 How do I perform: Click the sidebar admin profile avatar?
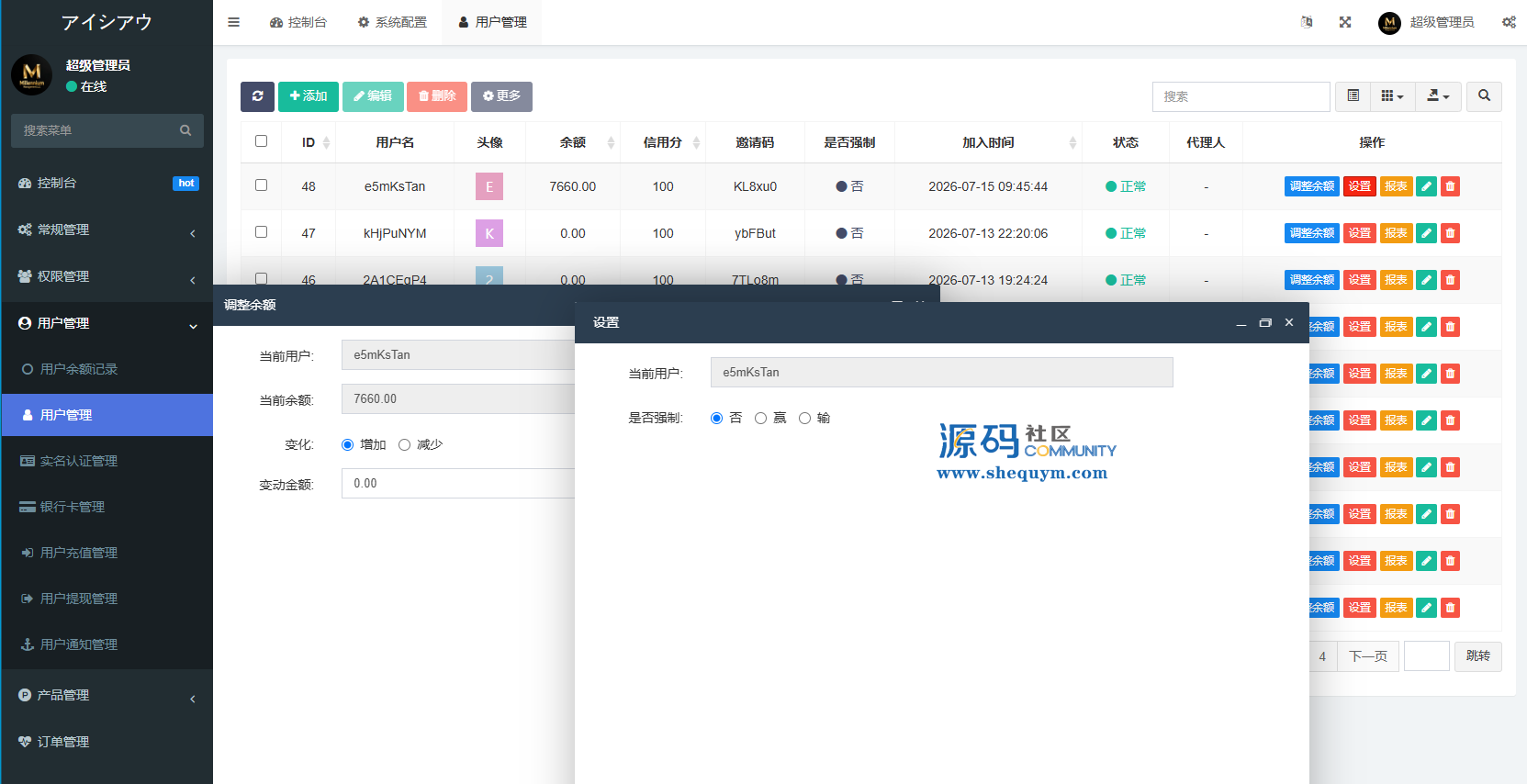click(x=32, y=74)
